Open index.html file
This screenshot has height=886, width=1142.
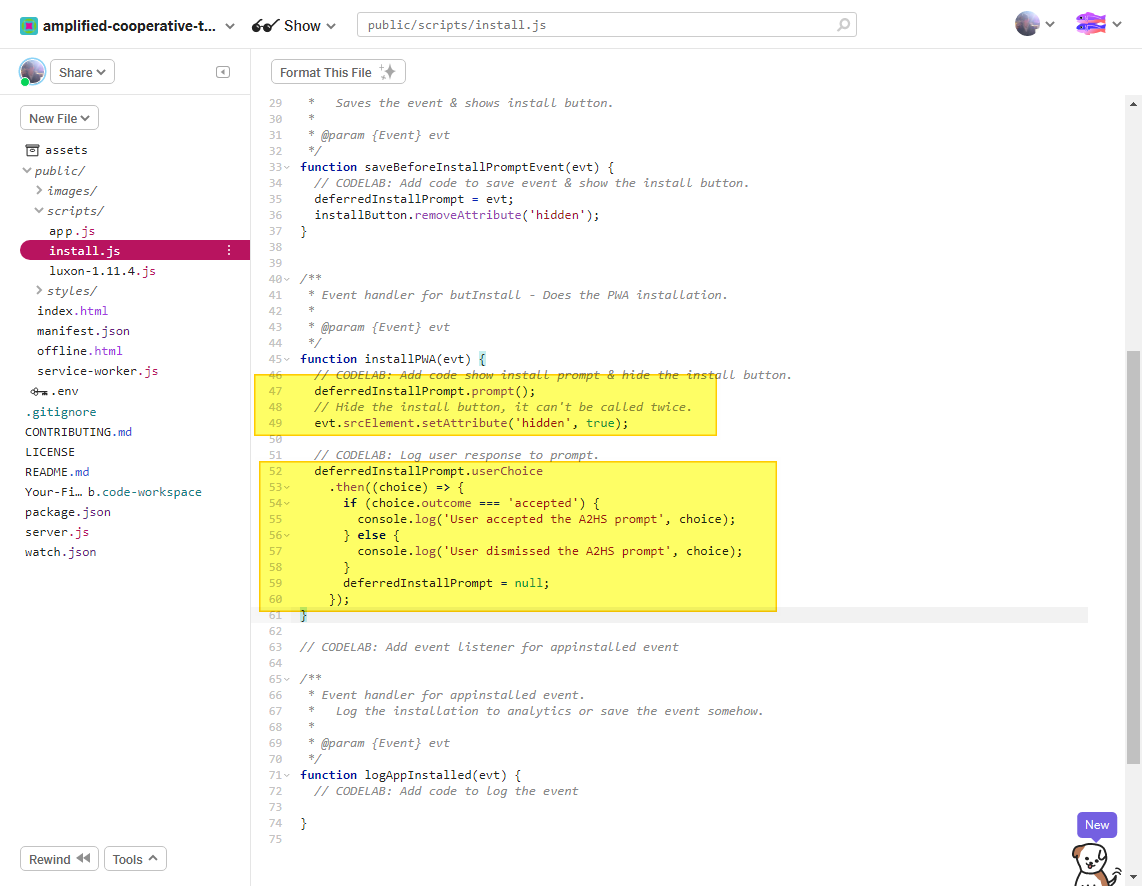coord(72,311)
